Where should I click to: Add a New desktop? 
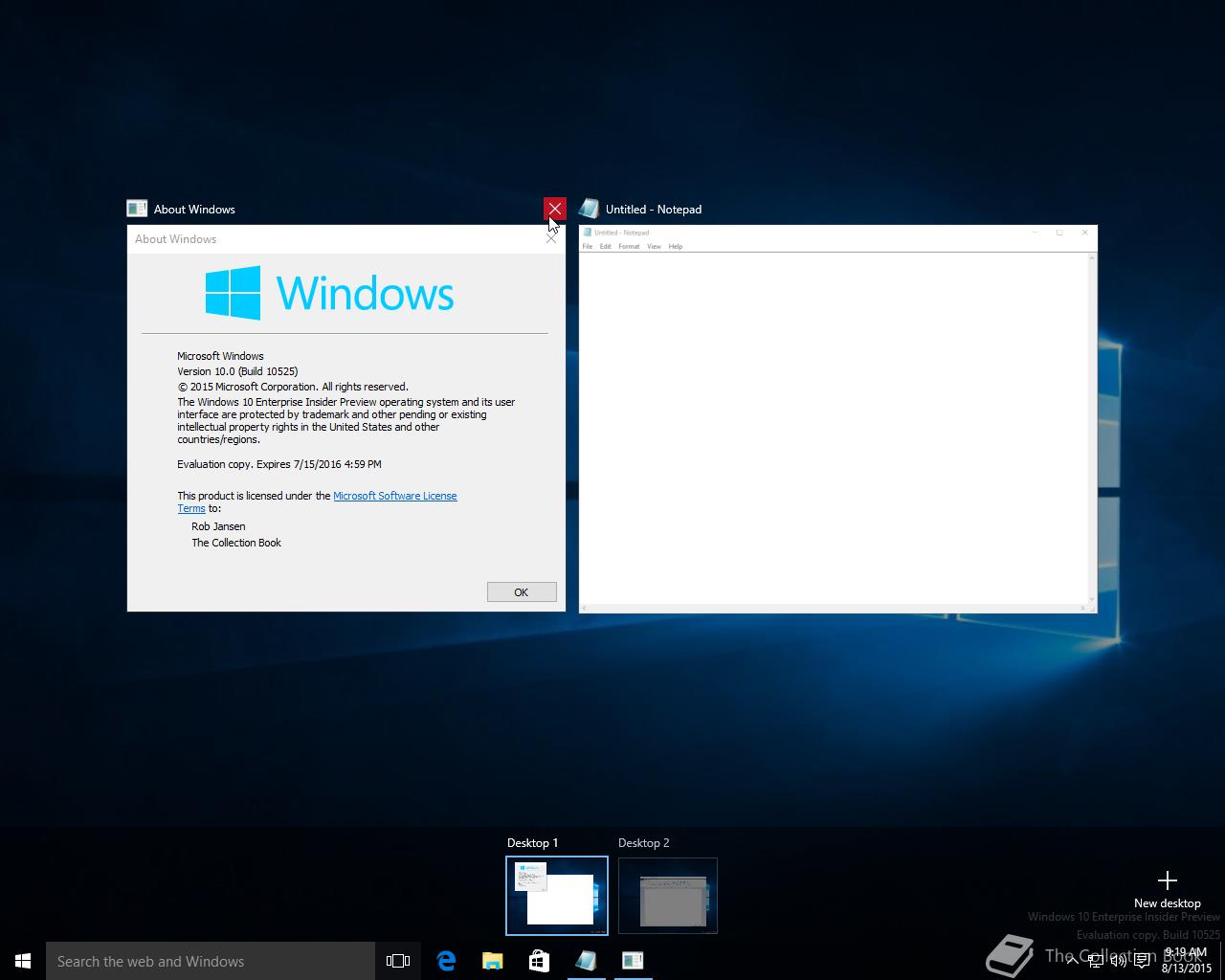point(1167,889)
